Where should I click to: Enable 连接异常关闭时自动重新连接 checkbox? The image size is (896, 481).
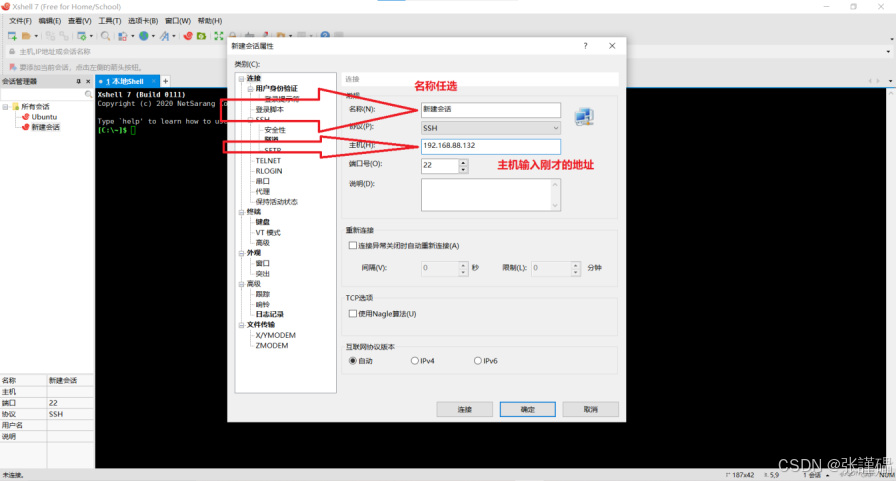353,246
